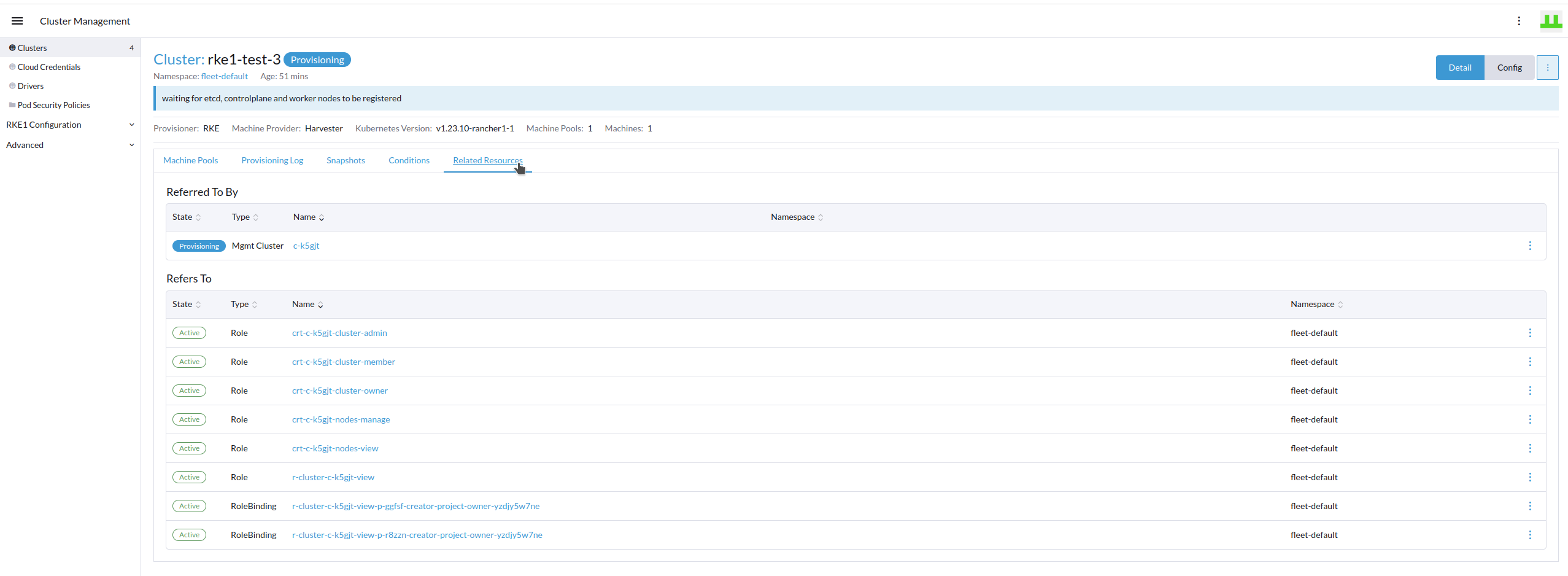This screenshot has height=576, width=1568.
Task: Select the Related Resources tab
Action: pyautogui.click(x=487, y=160)
